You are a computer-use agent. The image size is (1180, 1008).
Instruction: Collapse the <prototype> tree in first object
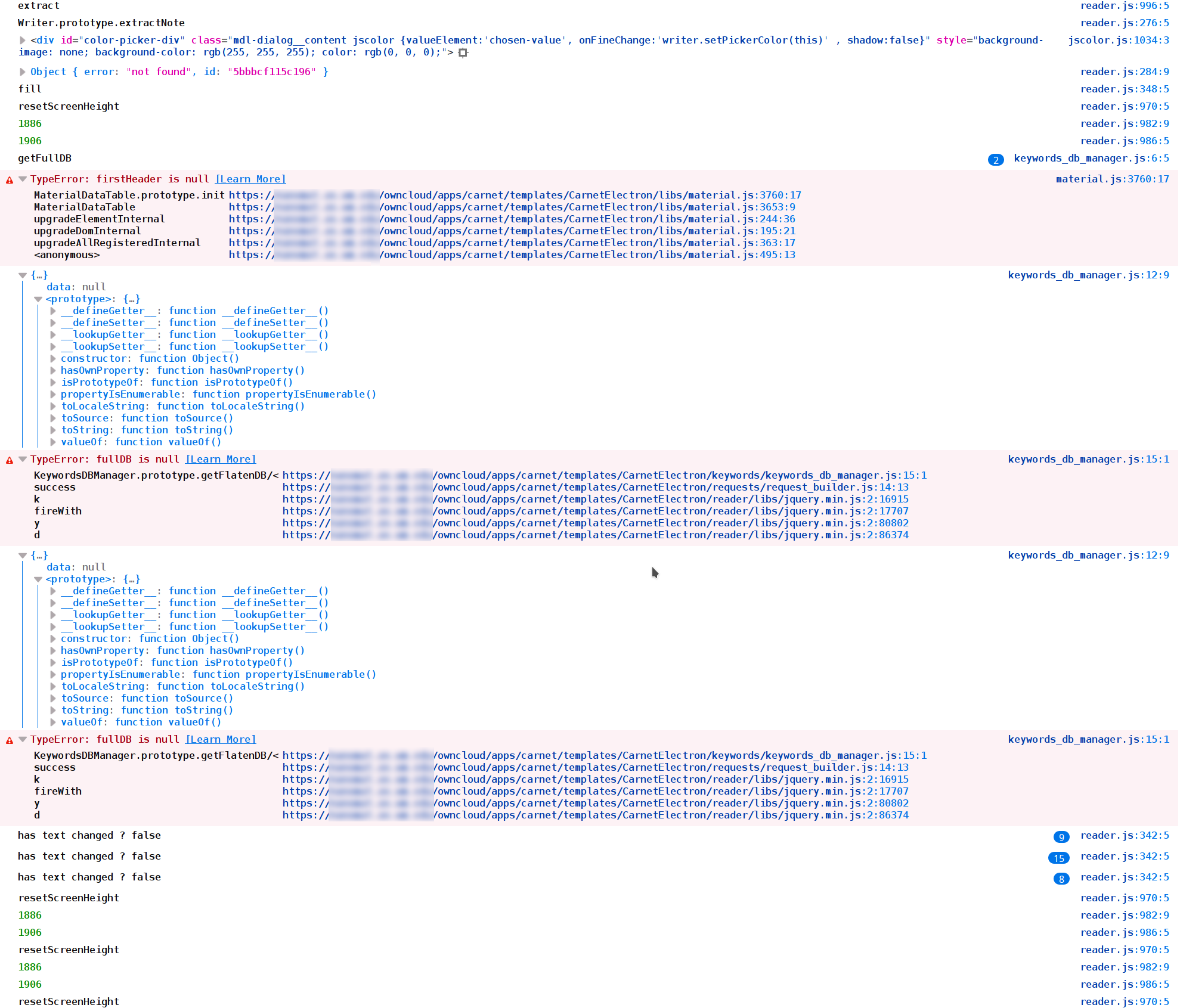tap(38, 299)
